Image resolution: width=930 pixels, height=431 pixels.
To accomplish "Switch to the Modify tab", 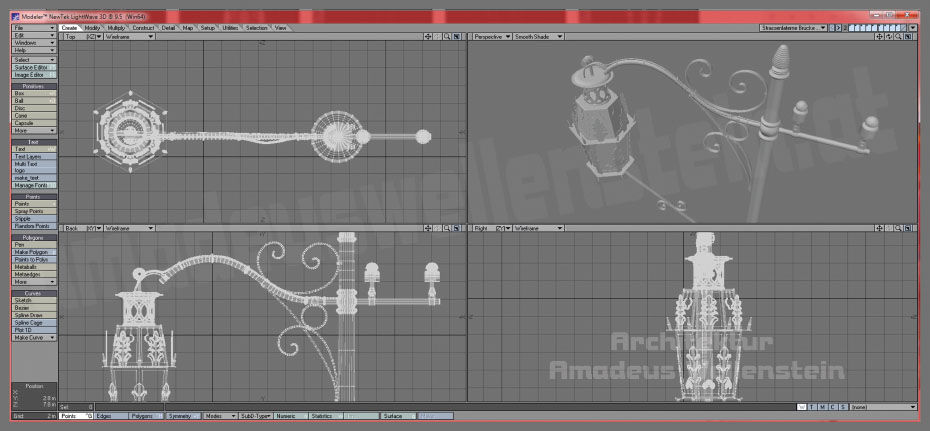I will 92,28.
